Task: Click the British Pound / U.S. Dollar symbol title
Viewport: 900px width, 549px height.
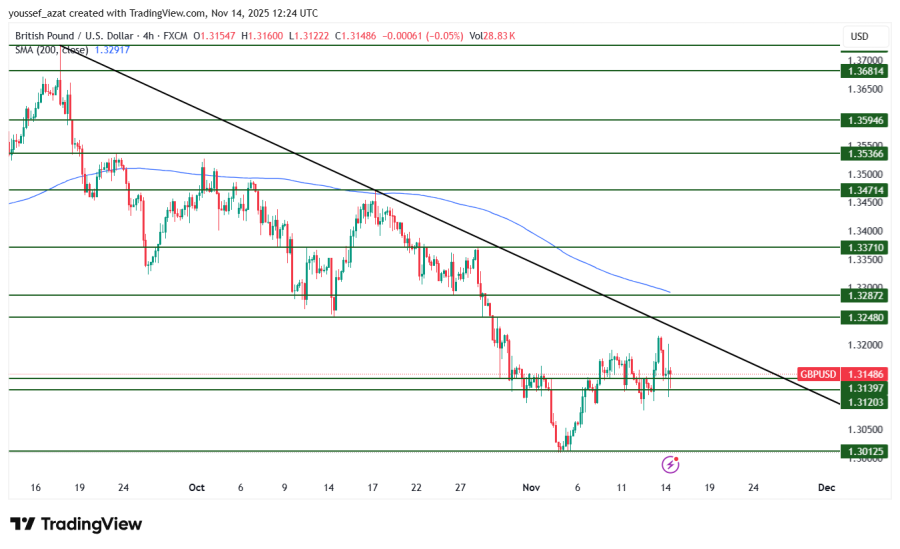Action: pos(74,36)
